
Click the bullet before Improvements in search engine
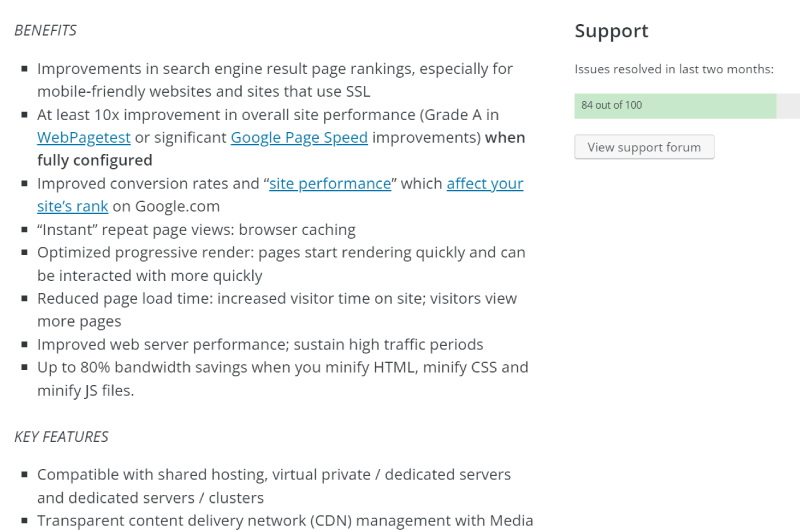[24, 68]
